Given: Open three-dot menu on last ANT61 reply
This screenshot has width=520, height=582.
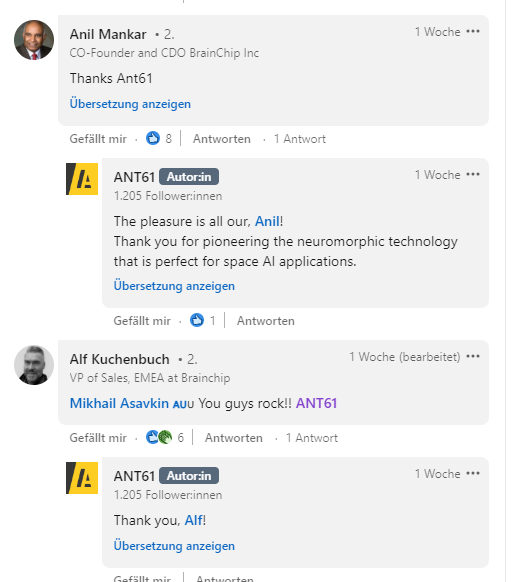Looking at the screenshot, I should tap(473, 473).
